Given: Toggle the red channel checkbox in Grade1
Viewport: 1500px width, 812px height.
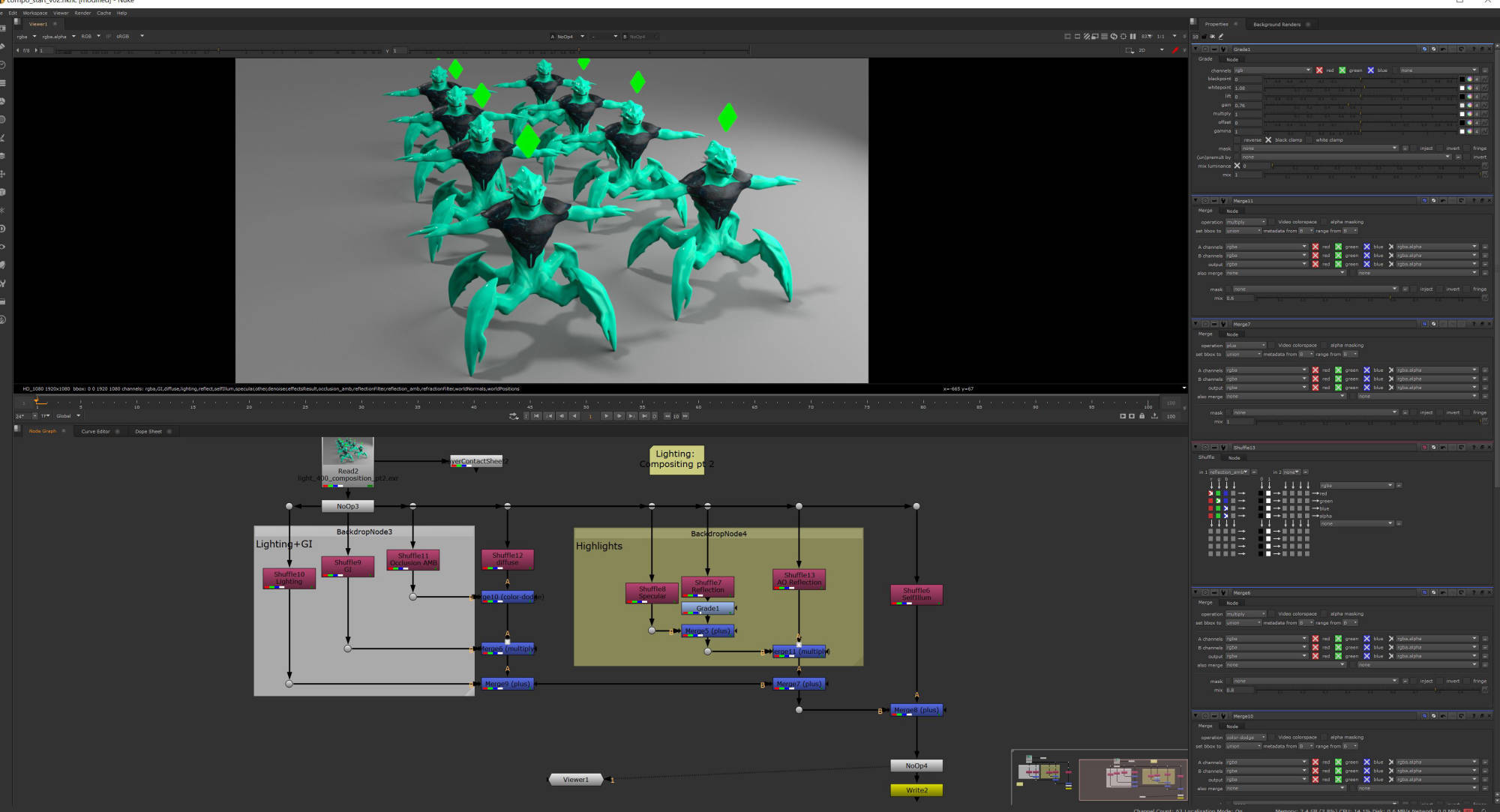Looking at the screenshot, I should [1319, 70].
